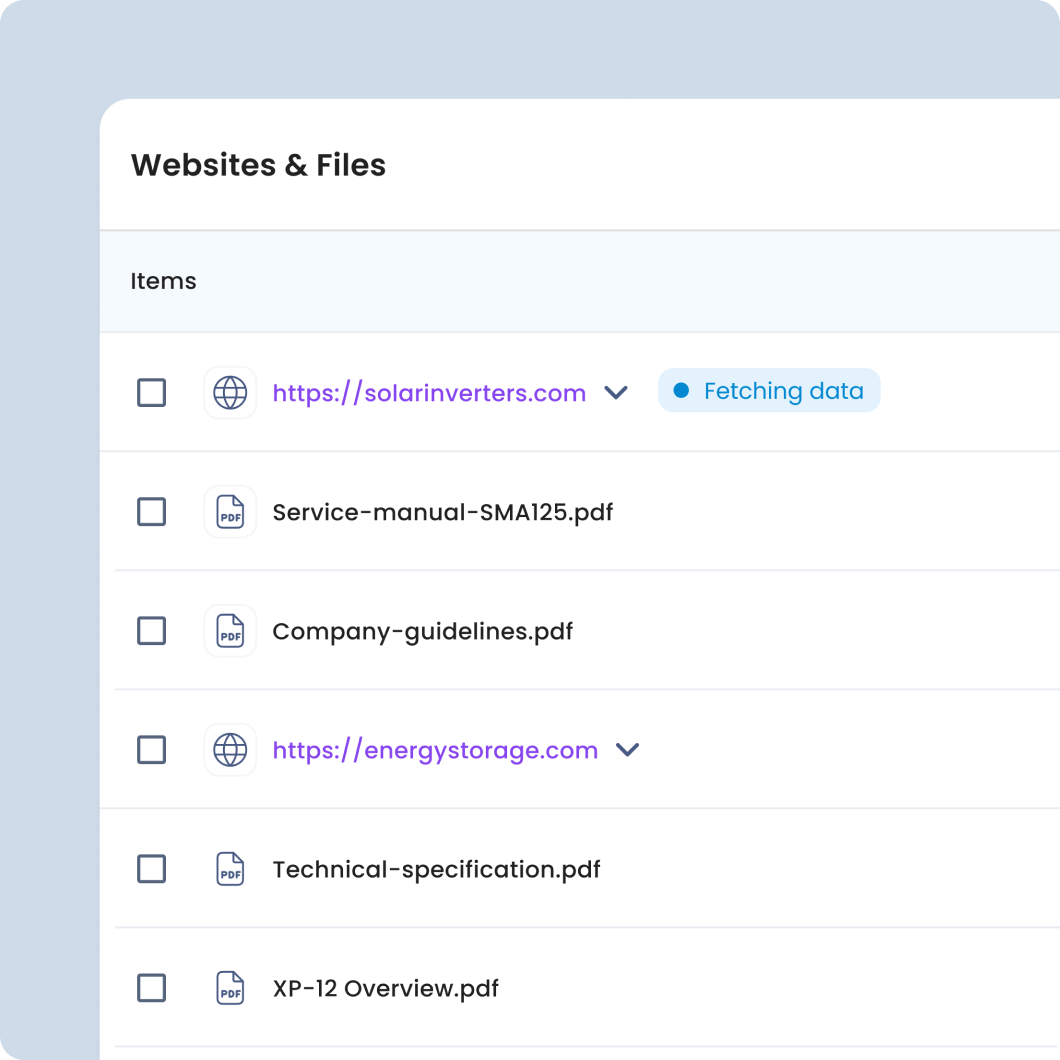
Task: Tick the checkbox for solarinverters.com row
Action: (x=151, y=393)
